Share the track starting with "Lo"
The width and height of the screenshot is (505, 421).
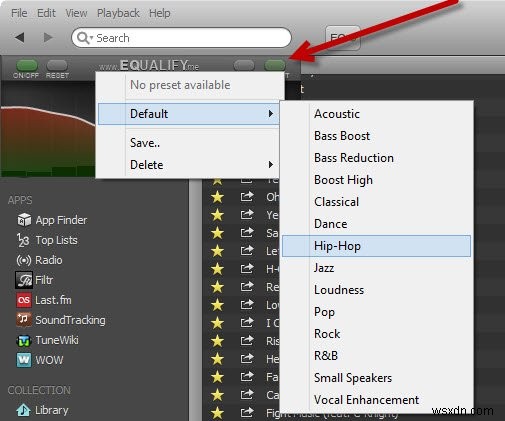click(x=247, y=305)
